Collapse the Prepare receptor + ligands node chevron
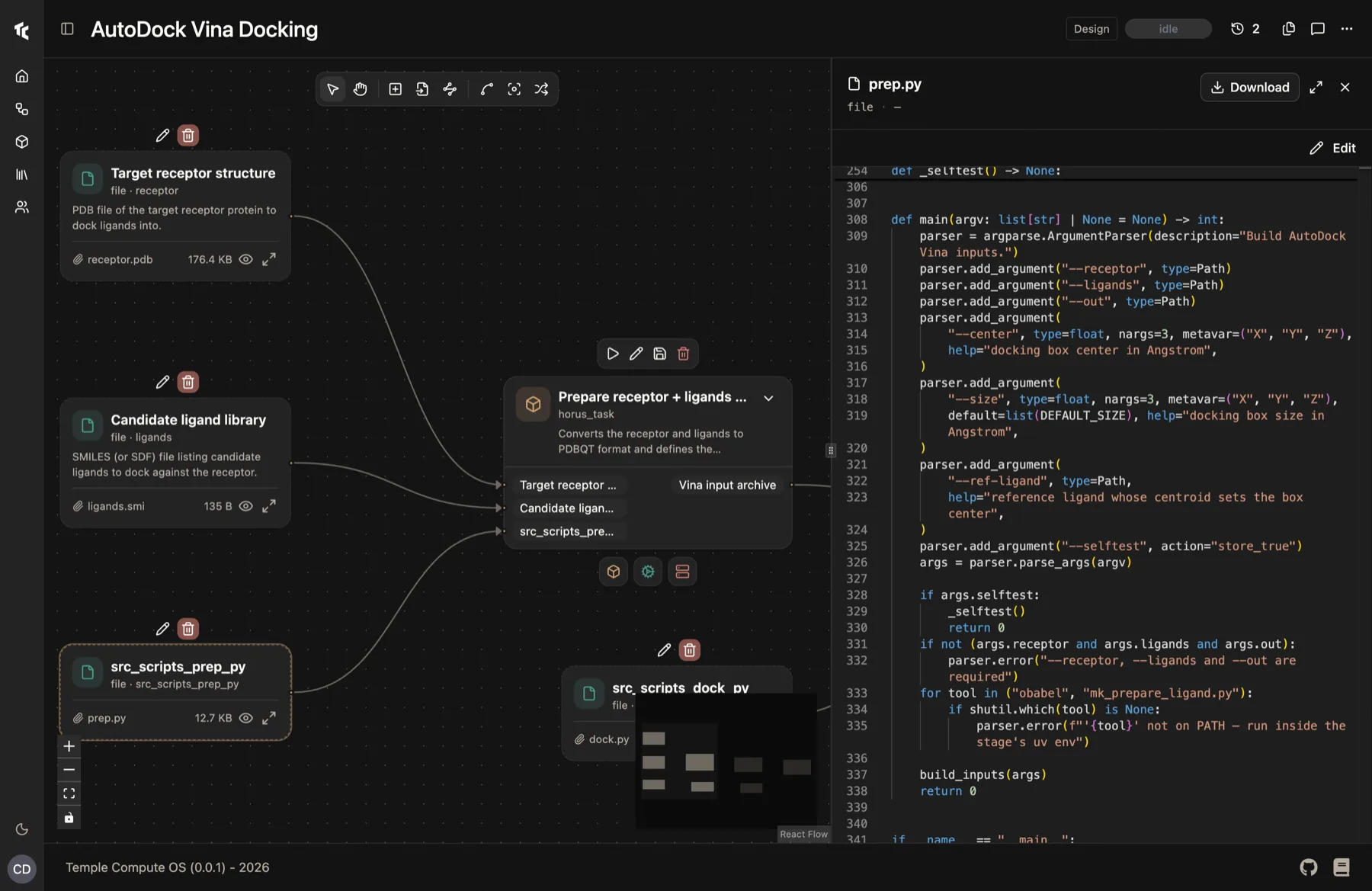 768,398
